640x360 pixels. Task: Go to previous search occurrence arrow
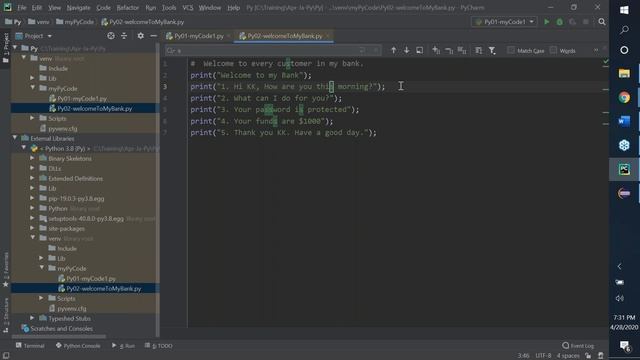(x=393, y=50)
